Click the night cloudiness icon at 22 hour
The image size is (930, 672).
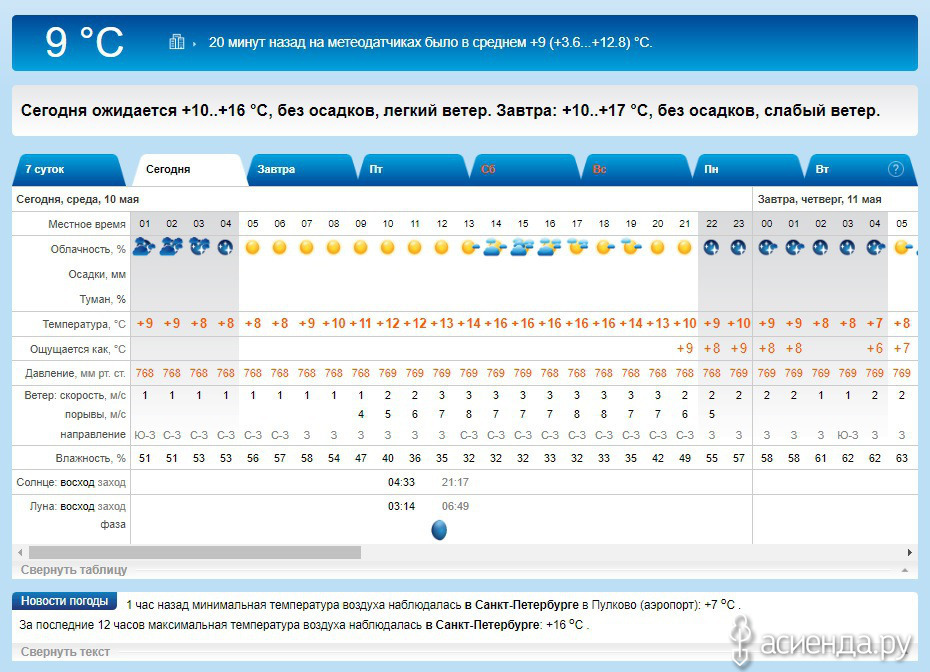pos(712,247)
